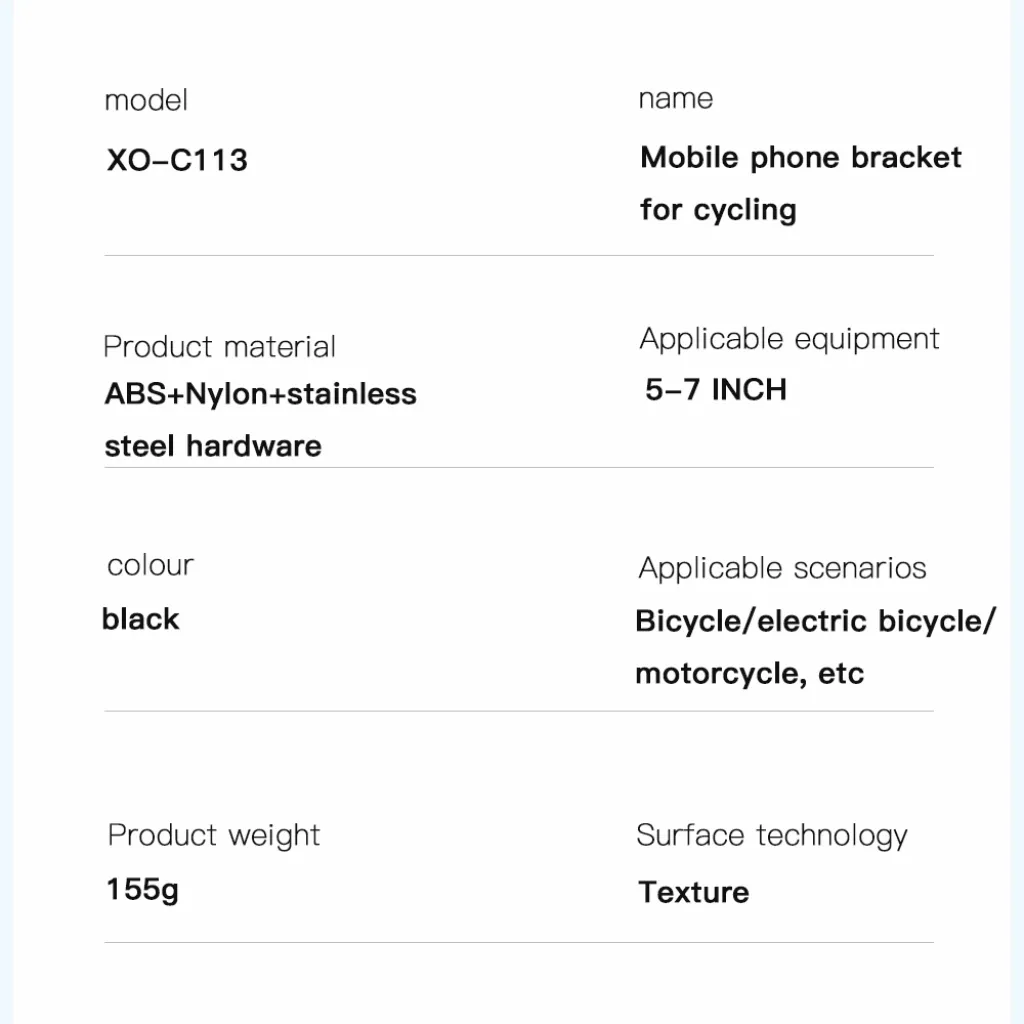Select the 'black' colour value
Screen dimensions: 1024x1024
[140, 619]
